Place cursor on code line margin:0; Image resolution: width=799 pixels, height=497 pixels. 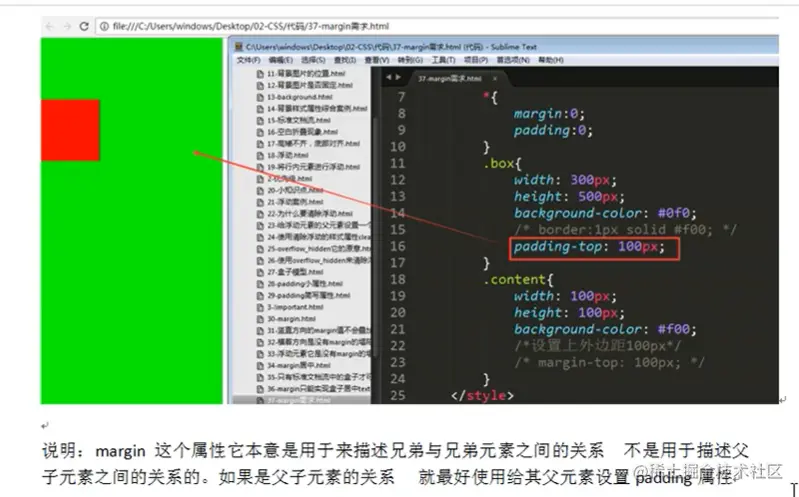pyautogui.click(x=549, y=113)
